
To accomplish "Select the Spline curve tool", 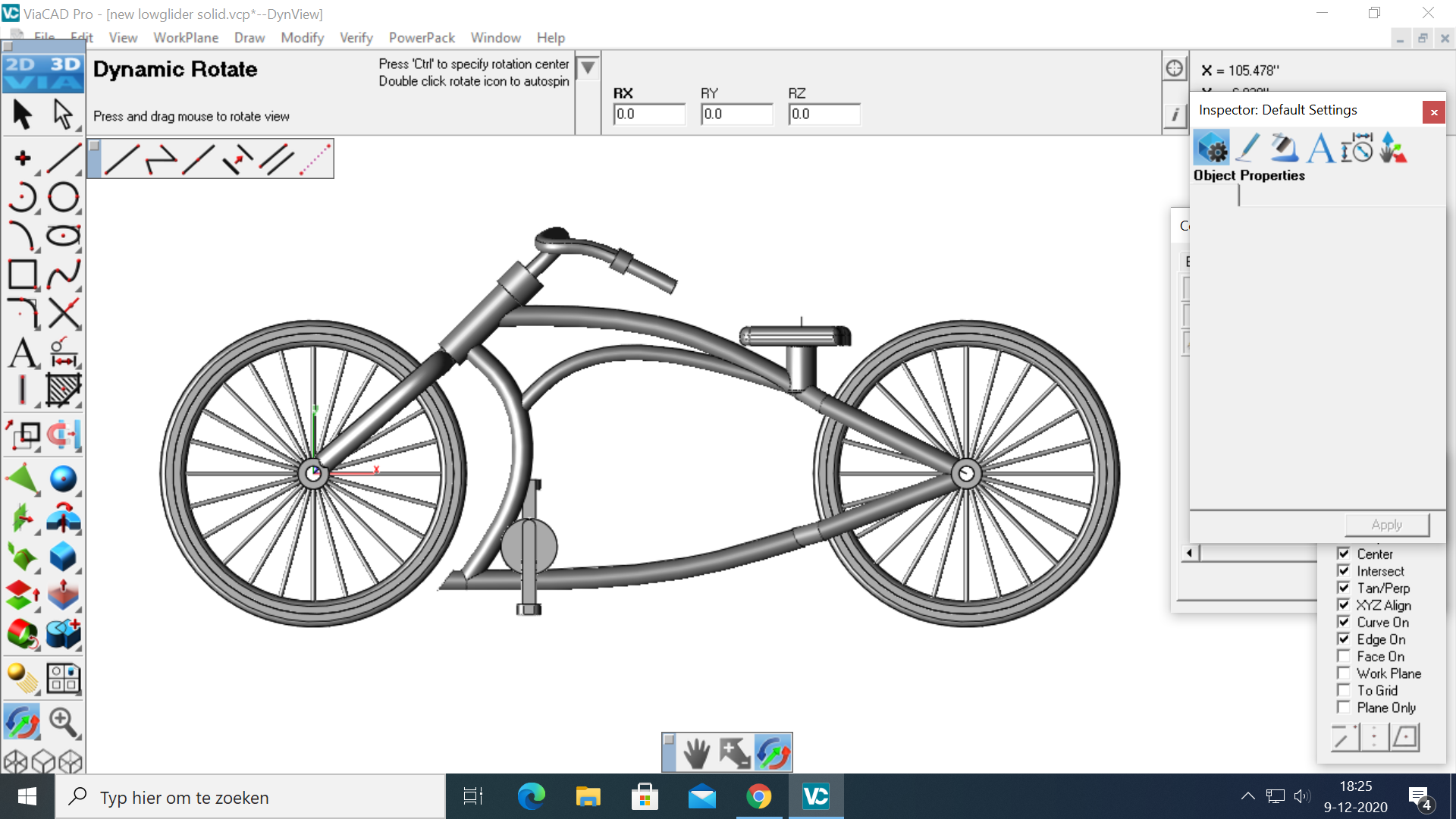I will 63,275.
